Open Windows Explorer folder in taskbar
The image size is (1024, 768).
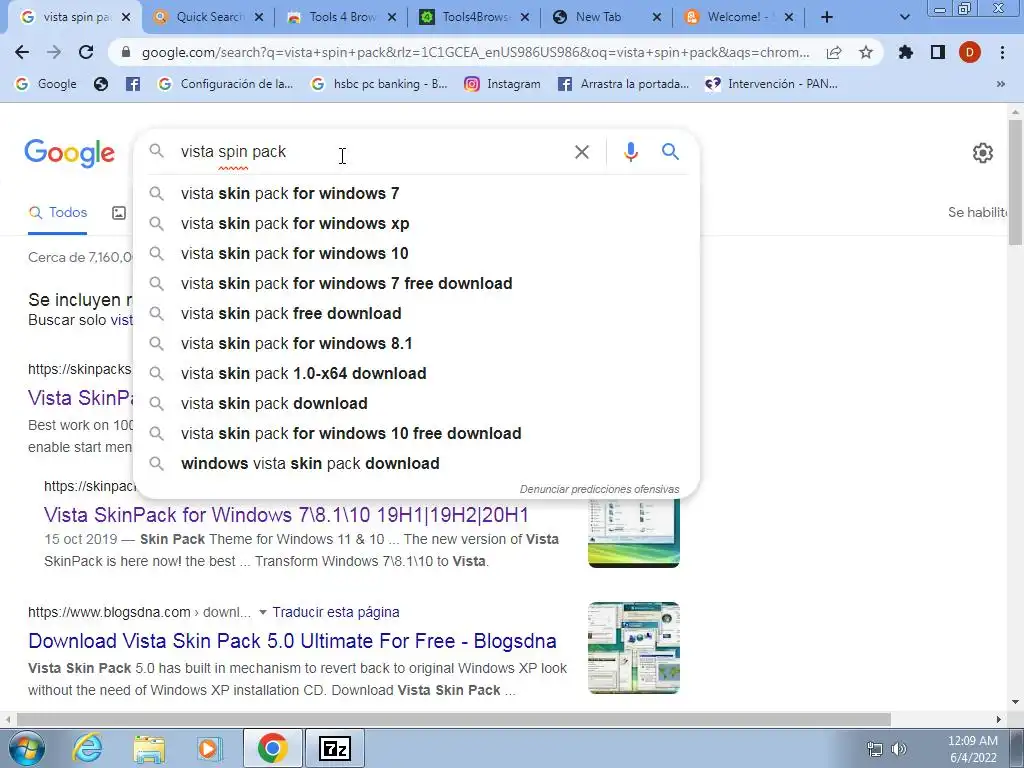point(149,748)
